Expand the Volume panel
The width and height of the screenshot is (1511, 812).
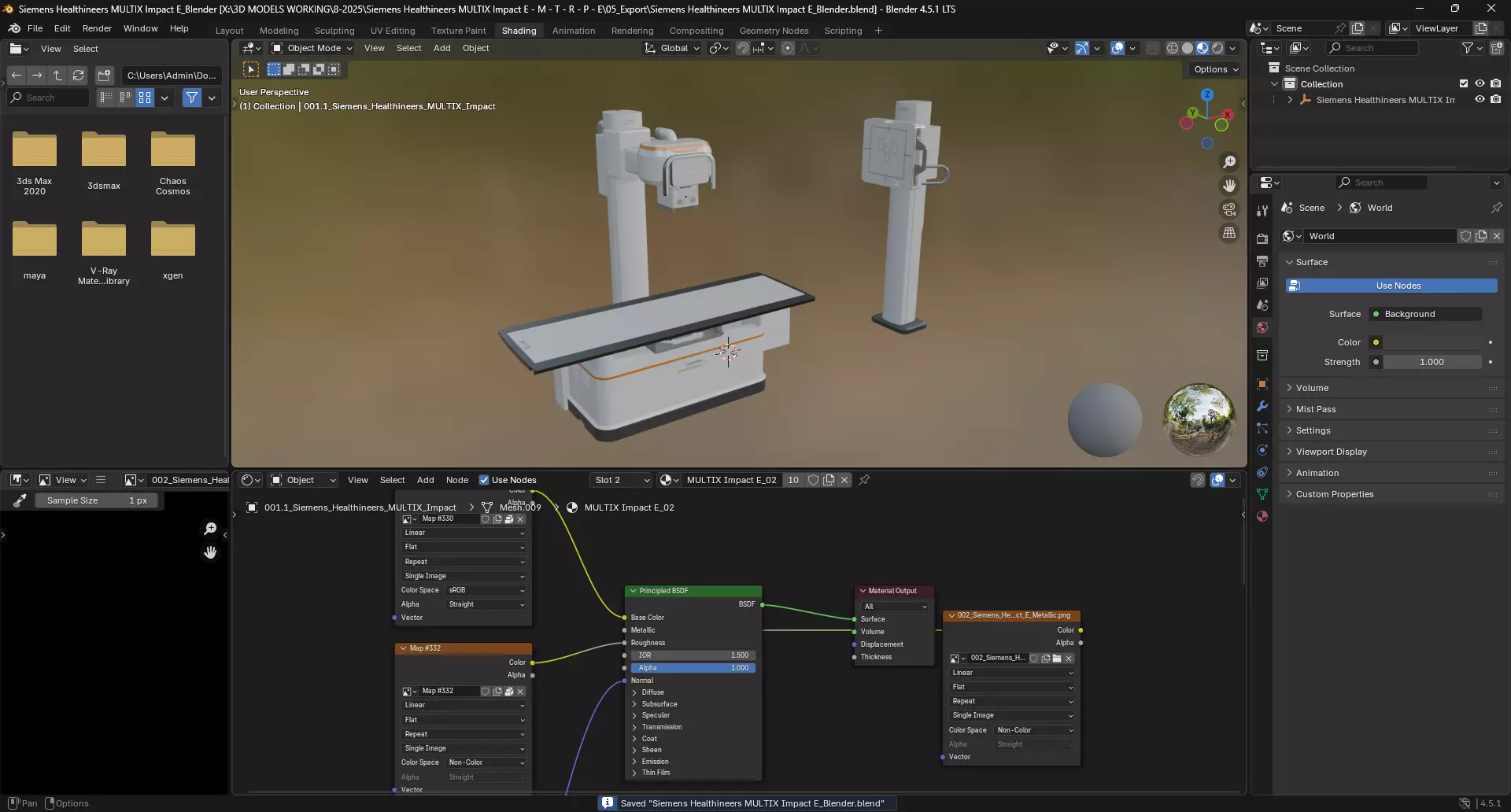click(1312, 388)
